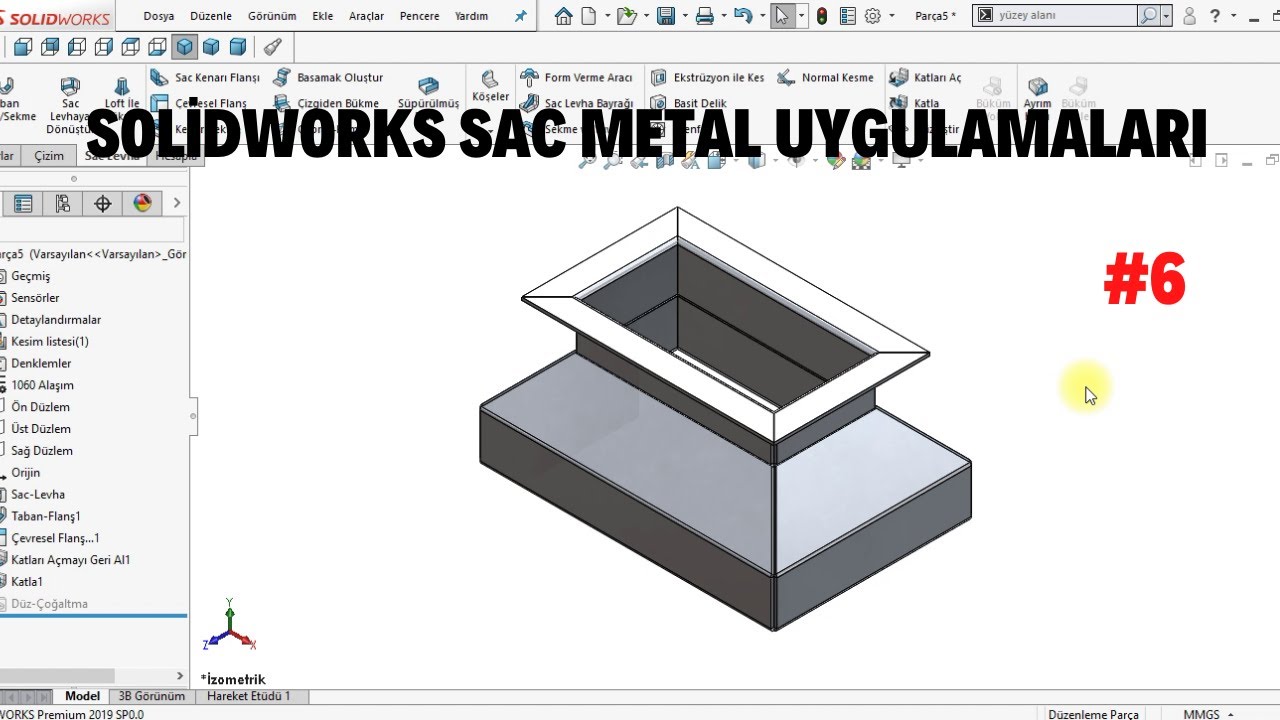Click the Print icon

(704, 16)
